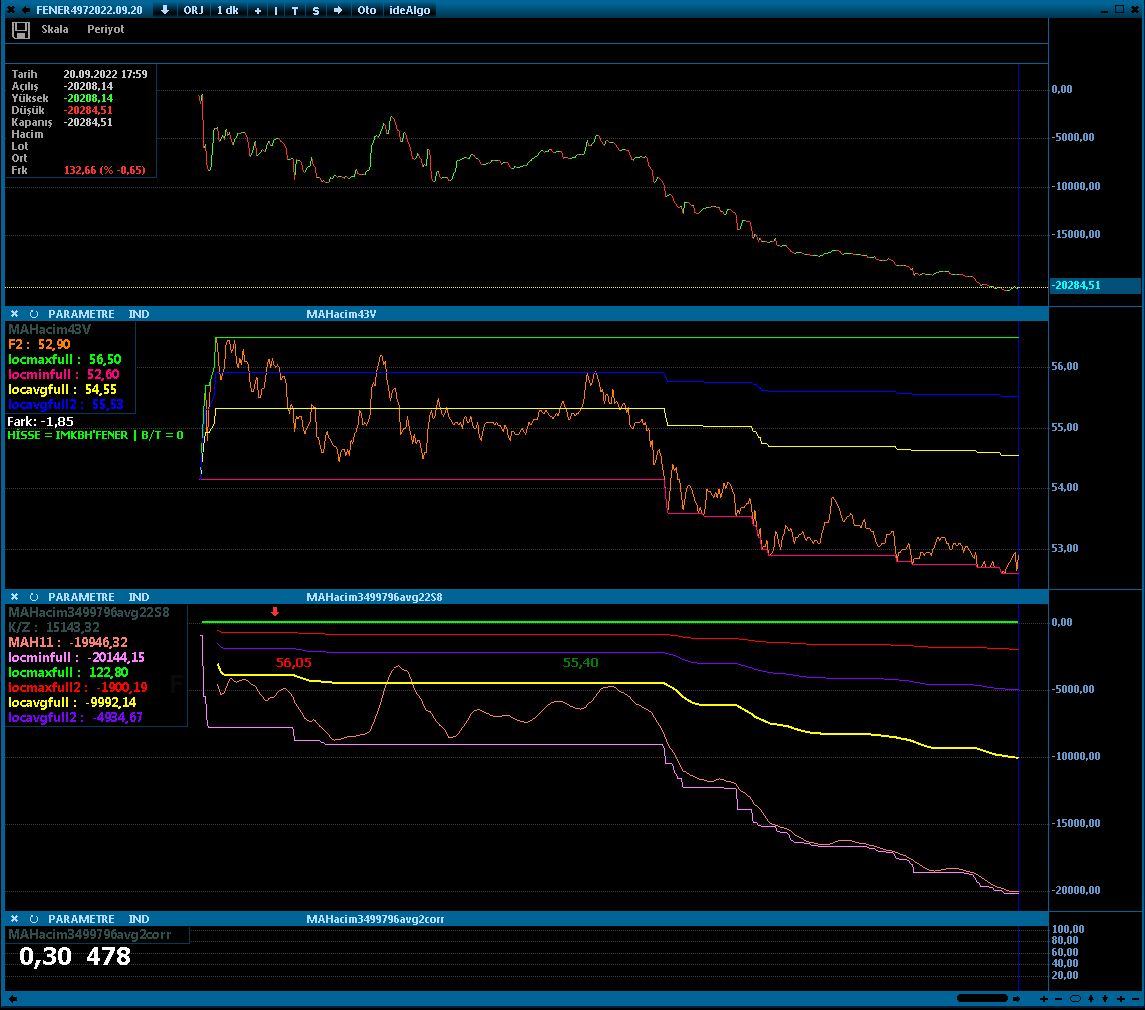This screenshot has width=1145, height=1010.
Task: Open PARAMETRE of the MAHacim3499796avg22S8 panel
Action: tap(81, 597)
